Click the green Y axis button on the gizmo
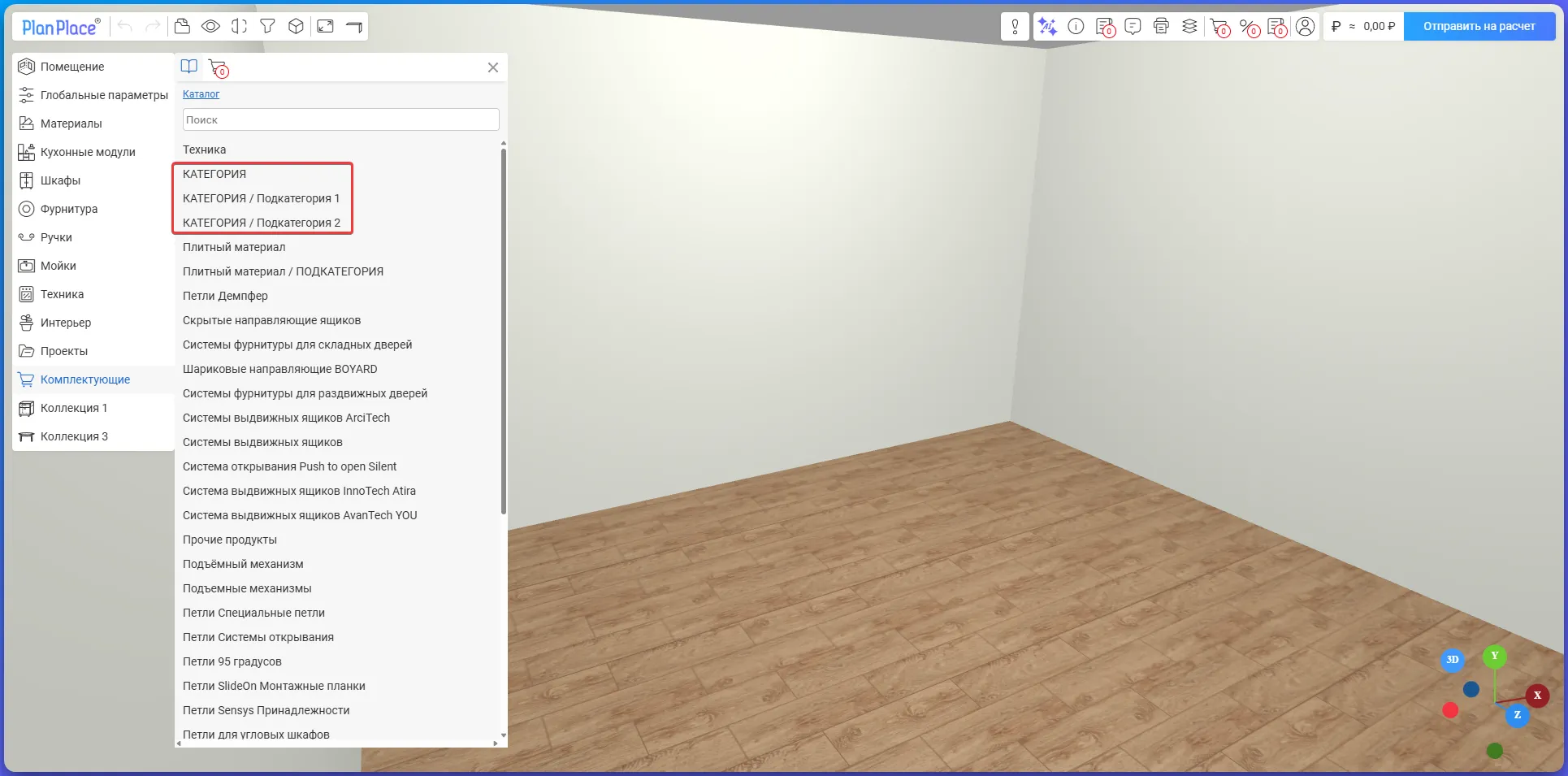The height and width of the screenshot is (776, 1568). [1495, 656]
